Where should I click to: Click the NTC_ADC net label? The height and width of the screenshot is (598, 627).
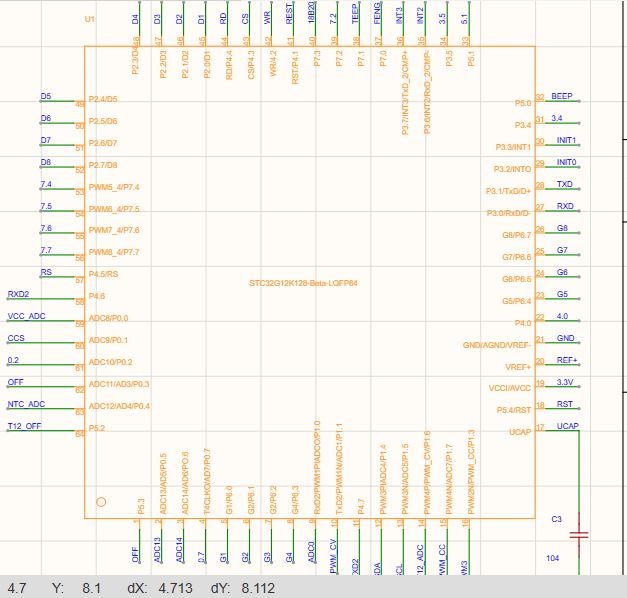click(x=26, y=404)
